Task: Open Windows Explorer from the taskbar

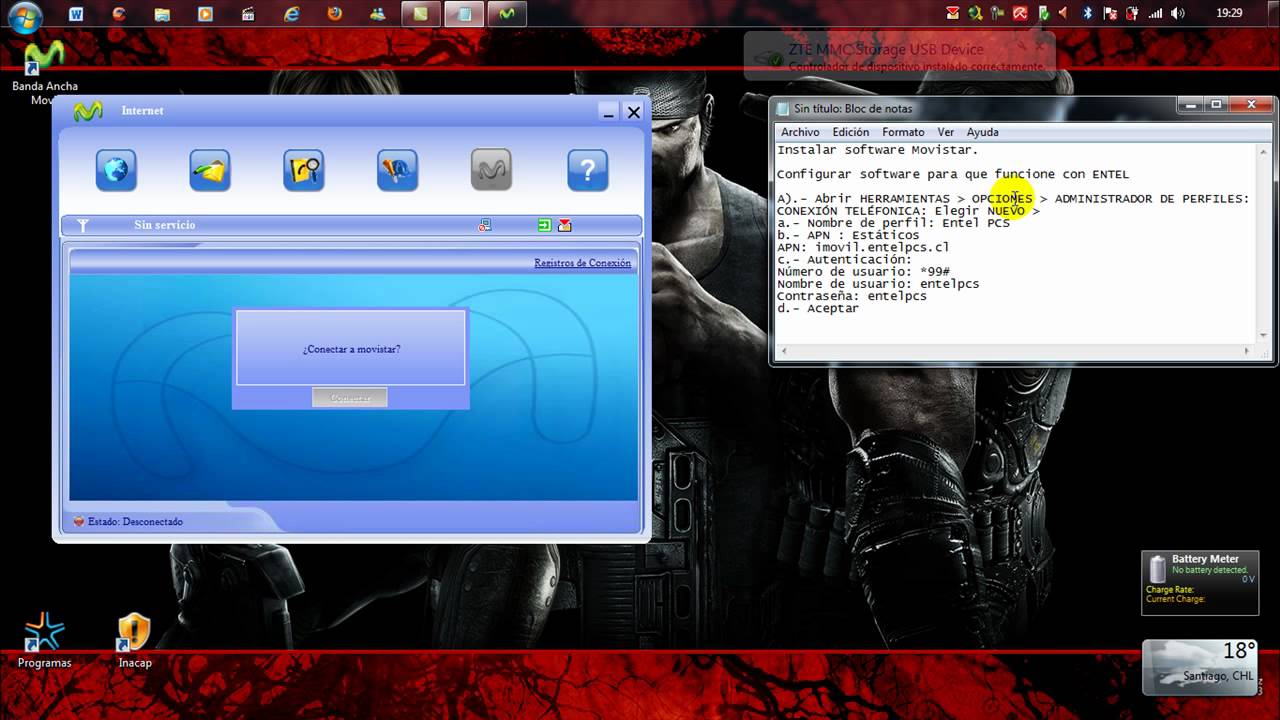Action: (163, 14)
